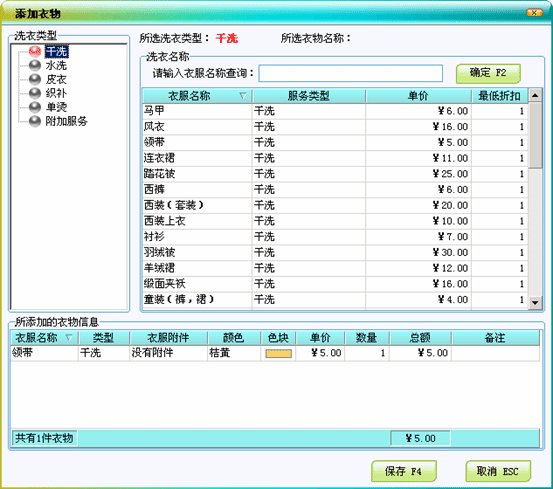
Task: Sort by 衣服名称 column arrow in upper table
Action: (243, 96)
